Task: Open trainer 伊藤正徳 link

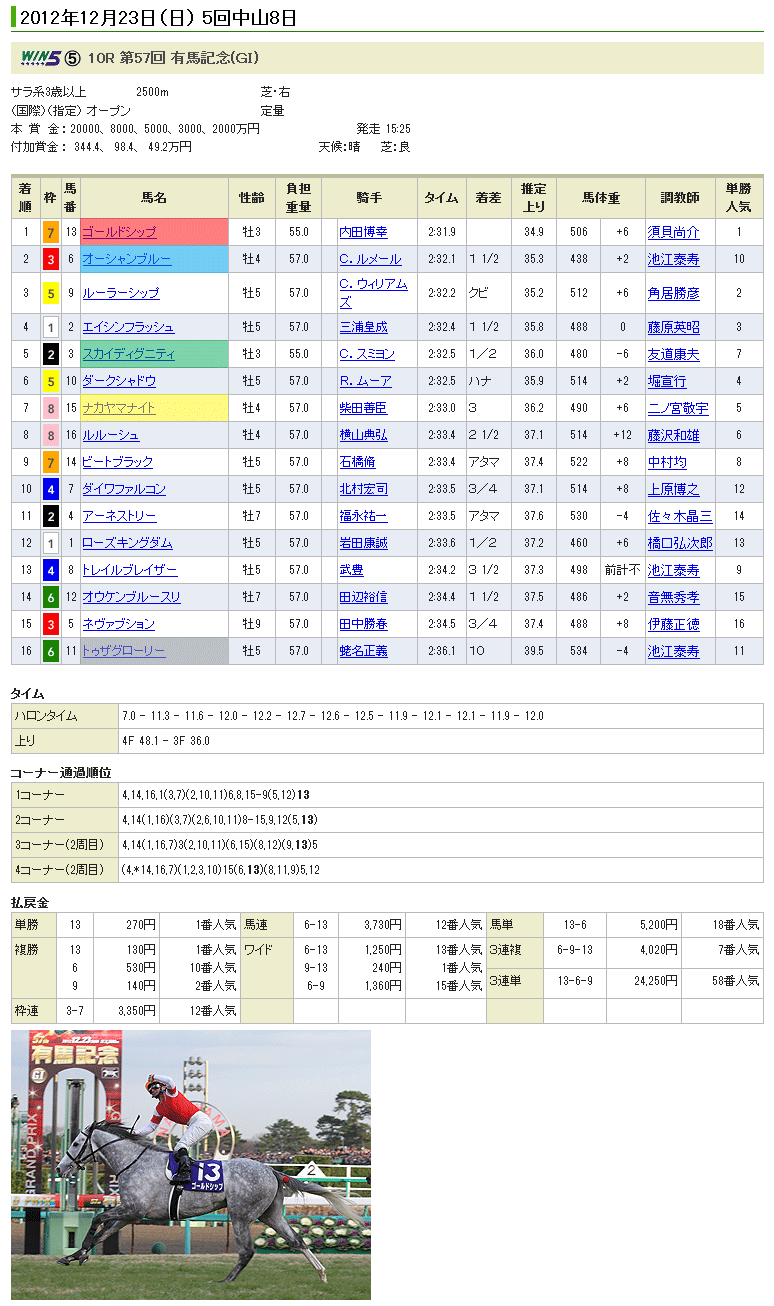Action: [x=673, y=624]
